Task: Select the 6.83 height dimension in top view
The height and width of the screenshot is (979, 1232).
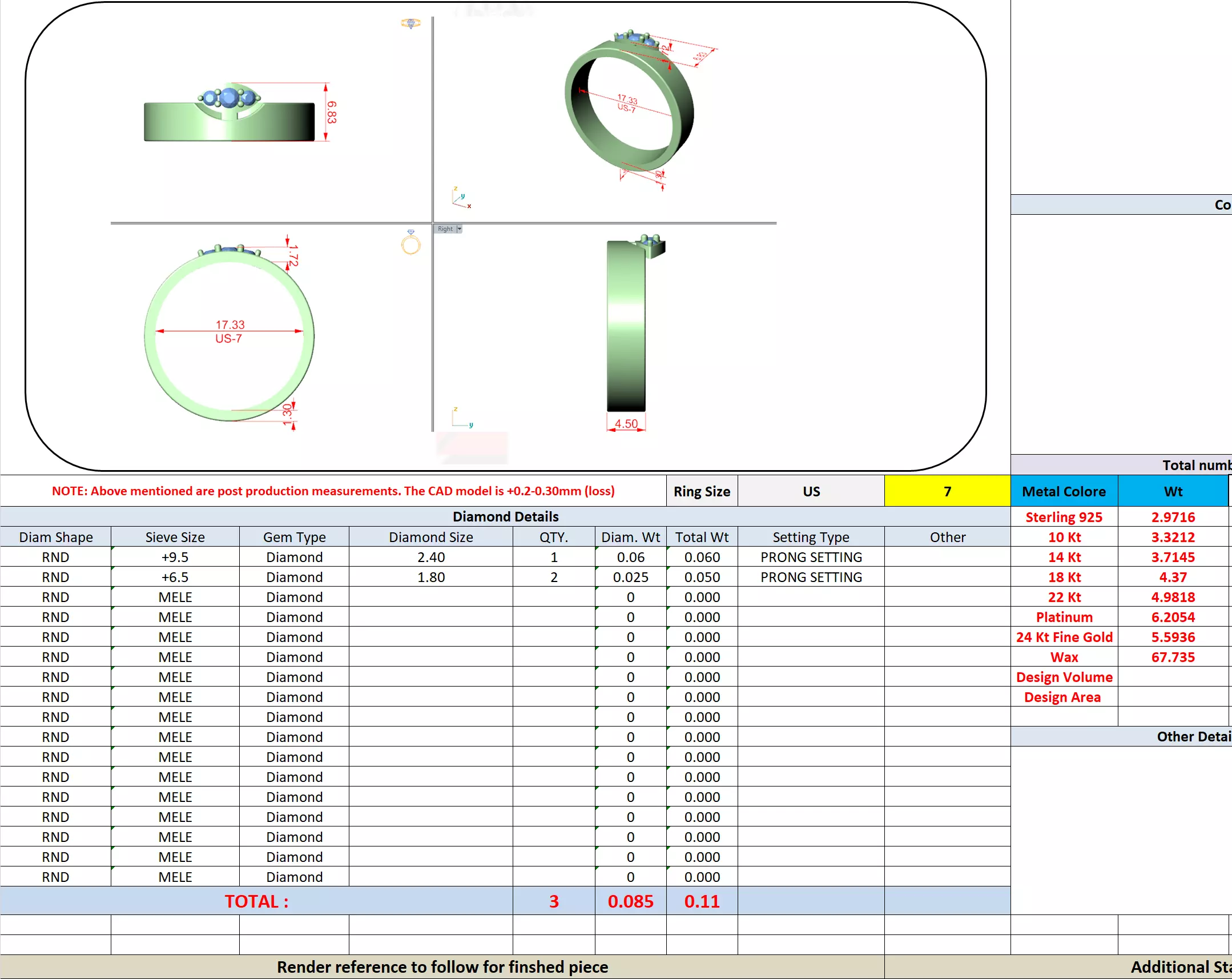Action: click(332, 112)
